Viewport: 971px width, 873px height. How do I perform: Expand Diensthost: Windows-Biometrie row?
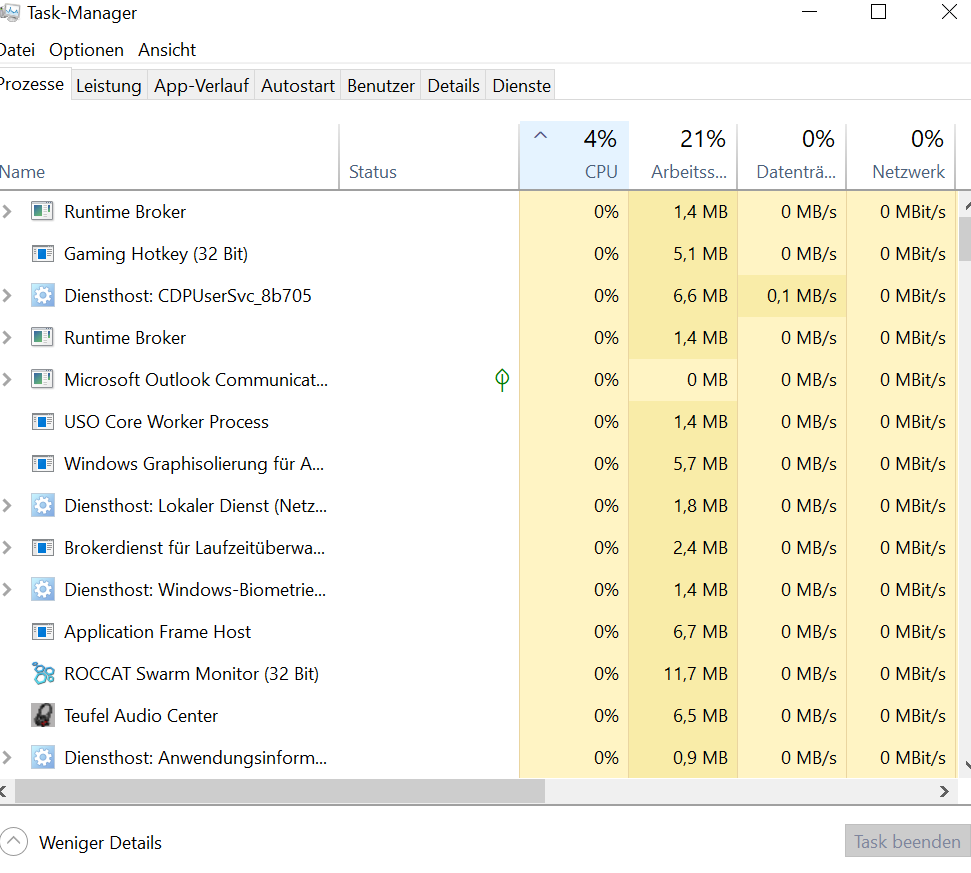click(7, 589)
